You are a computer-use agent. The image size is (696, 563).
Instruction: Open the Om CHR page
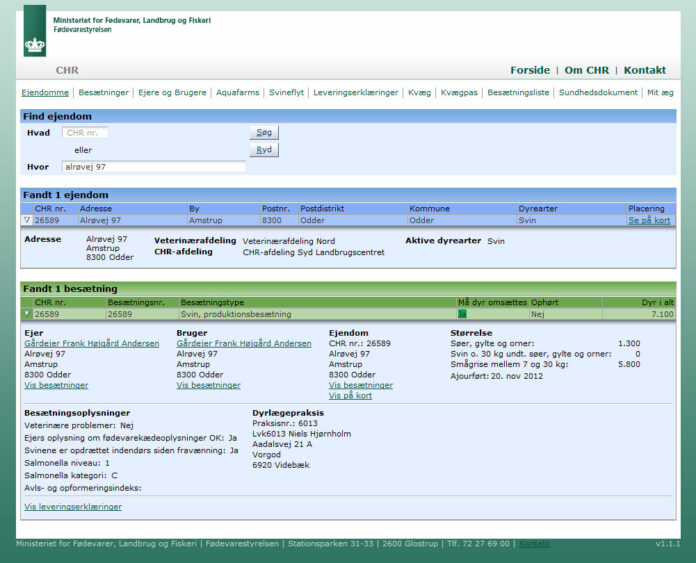[x=587, y=70]
